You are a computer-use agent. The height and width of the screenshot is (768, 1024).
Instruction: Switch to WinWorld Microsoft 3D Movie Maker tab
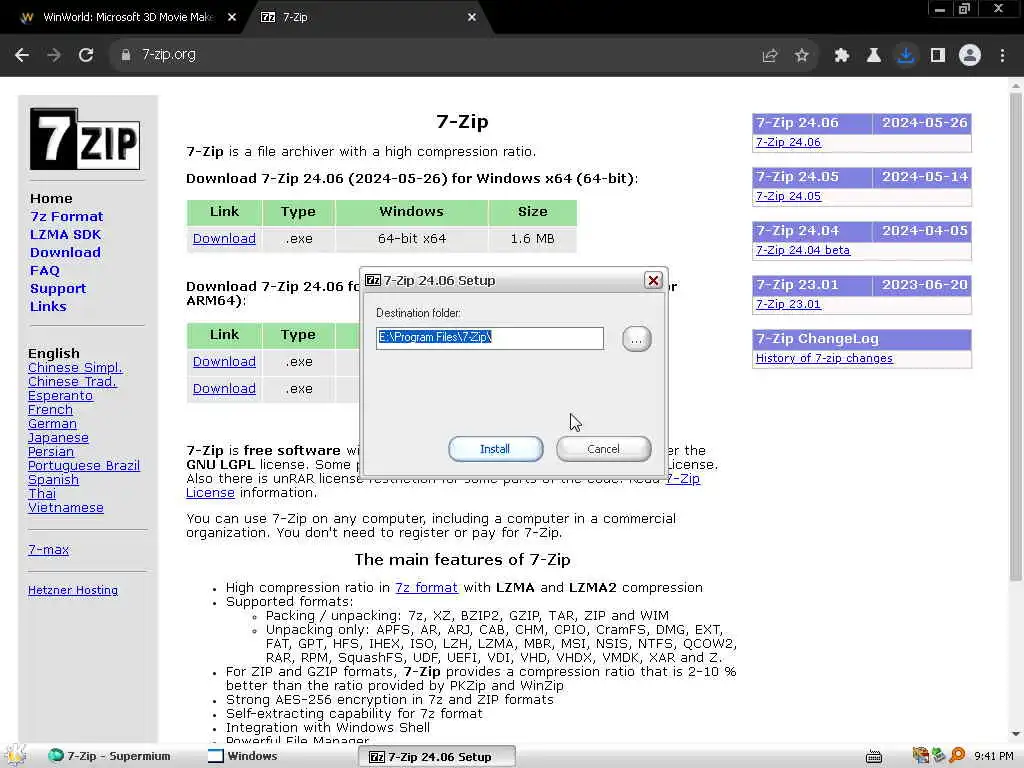[127, 18]
